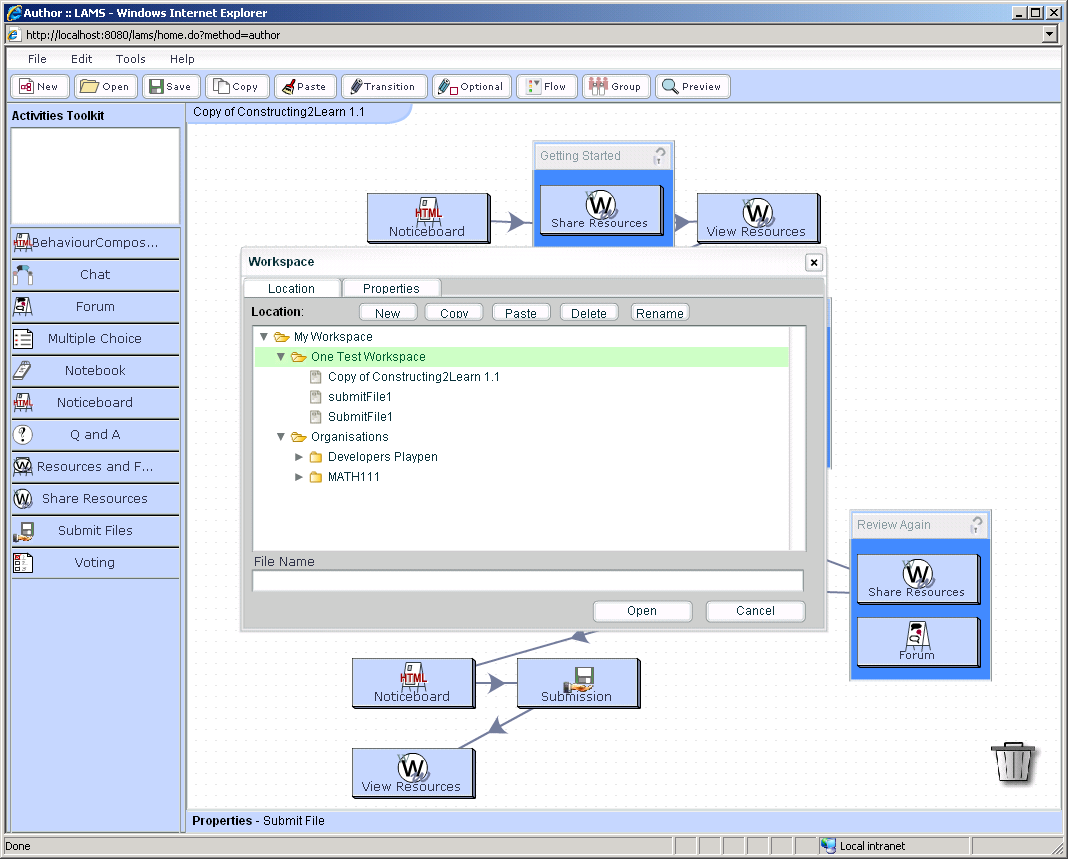Click the Transition toolbar button
The width and height of the screenshot is (1068, 859).
pyautogui.click(x=384, y=87)
